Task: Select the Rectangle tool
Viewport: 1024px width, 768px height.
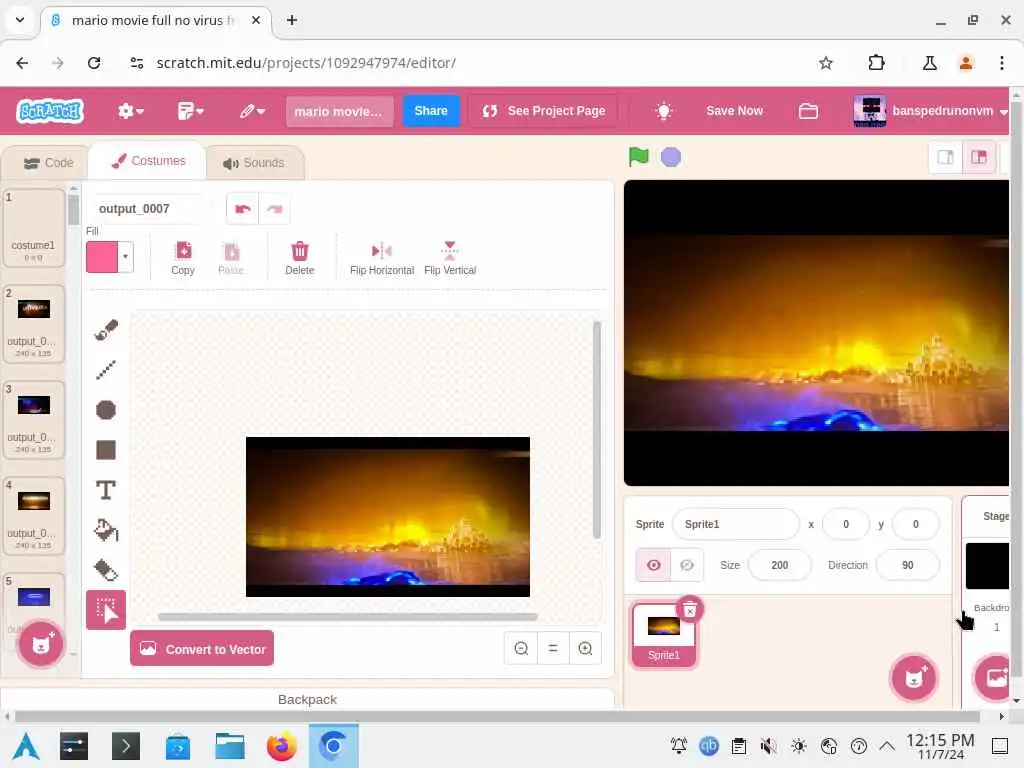Action: coord(106,450)
